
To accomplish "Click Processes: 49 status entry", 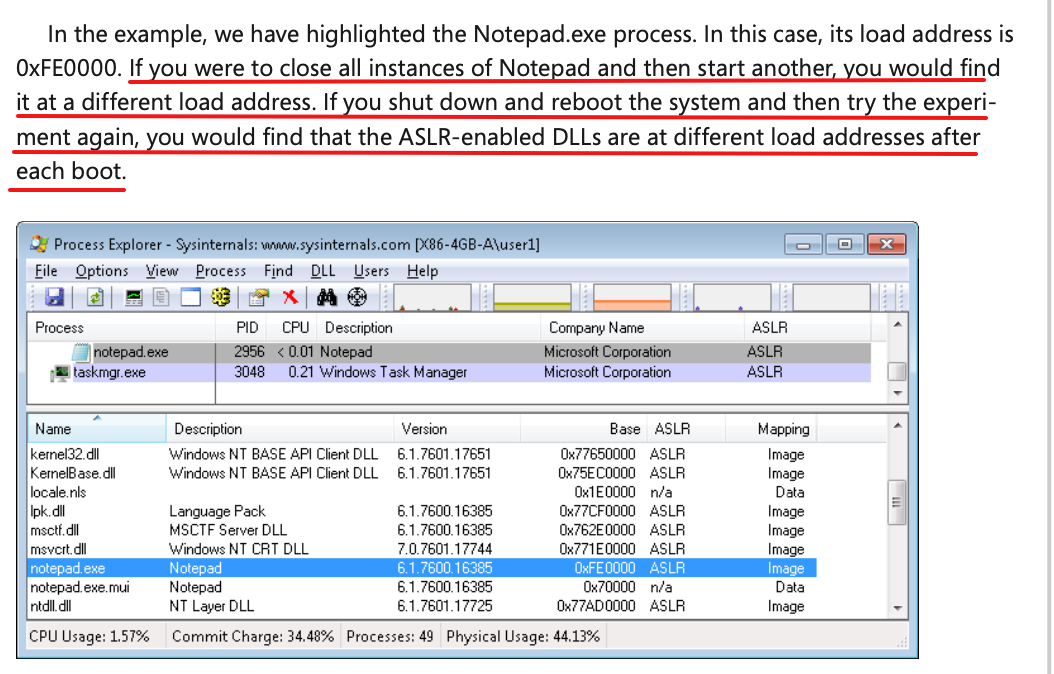I will pyautogui.click(x=389, y=636).
